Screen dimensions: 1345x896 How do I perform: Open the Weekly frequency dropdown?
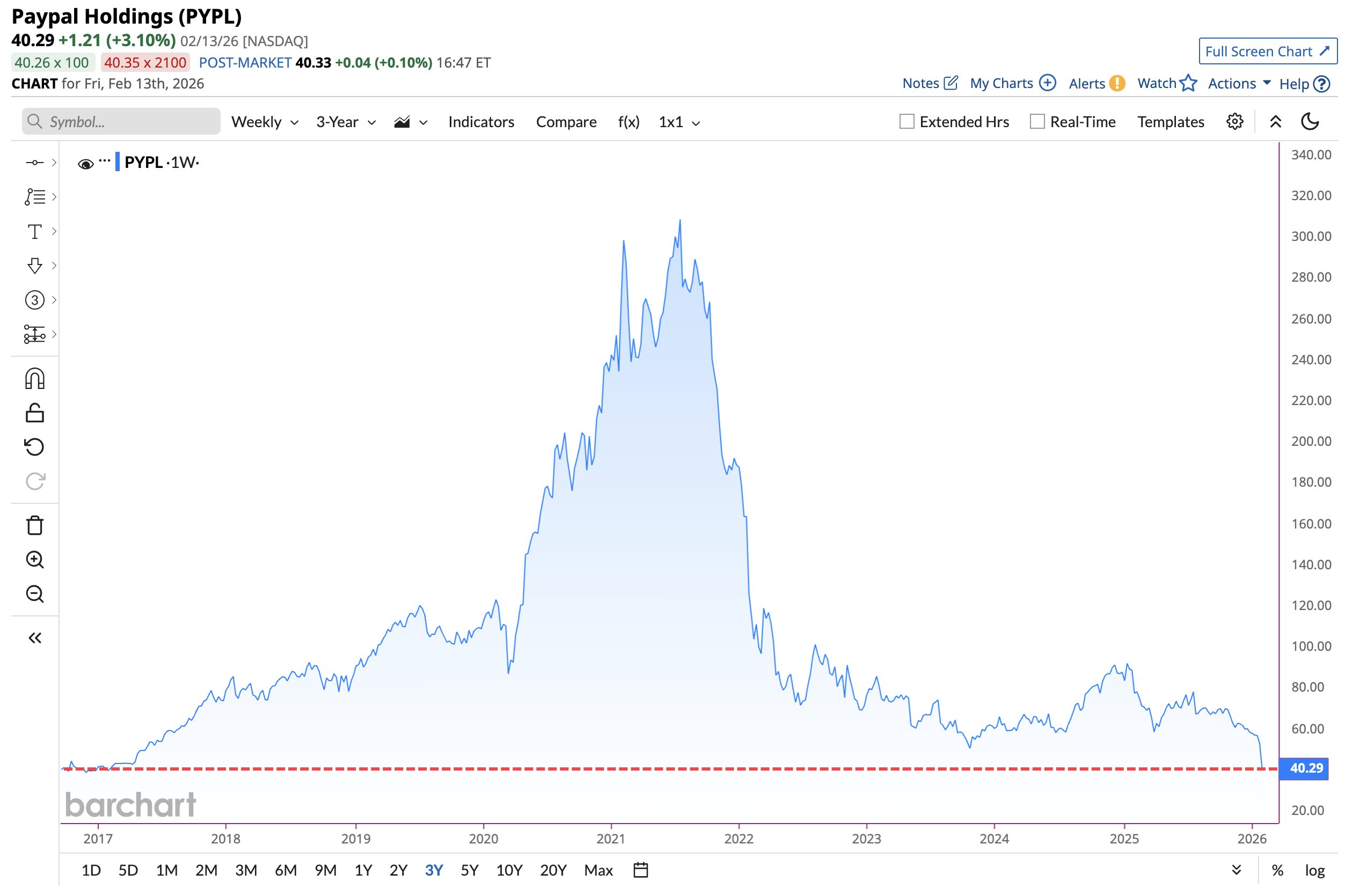coord(265,122)
